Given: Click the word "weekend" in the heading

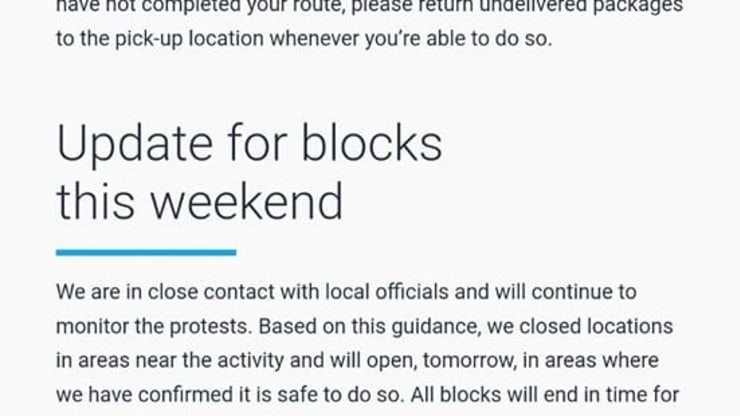Looking at the screenshot, I should point(246,202).
